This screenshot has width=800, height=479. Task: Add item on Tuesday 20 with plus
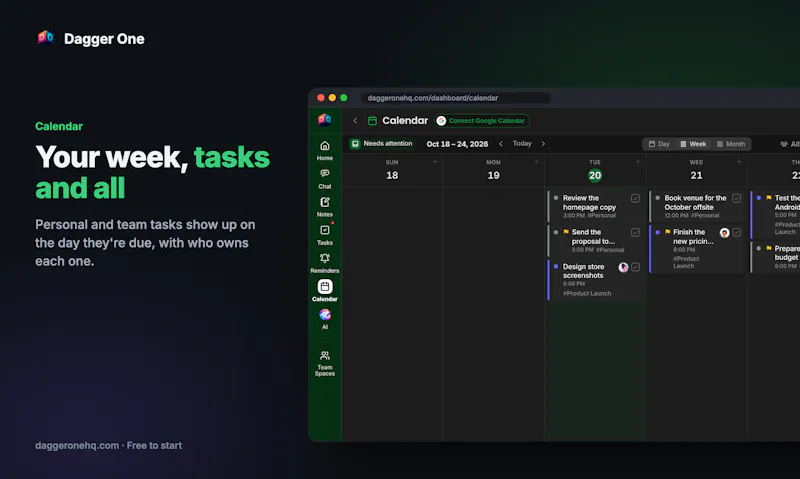click(x=637, y=162)
